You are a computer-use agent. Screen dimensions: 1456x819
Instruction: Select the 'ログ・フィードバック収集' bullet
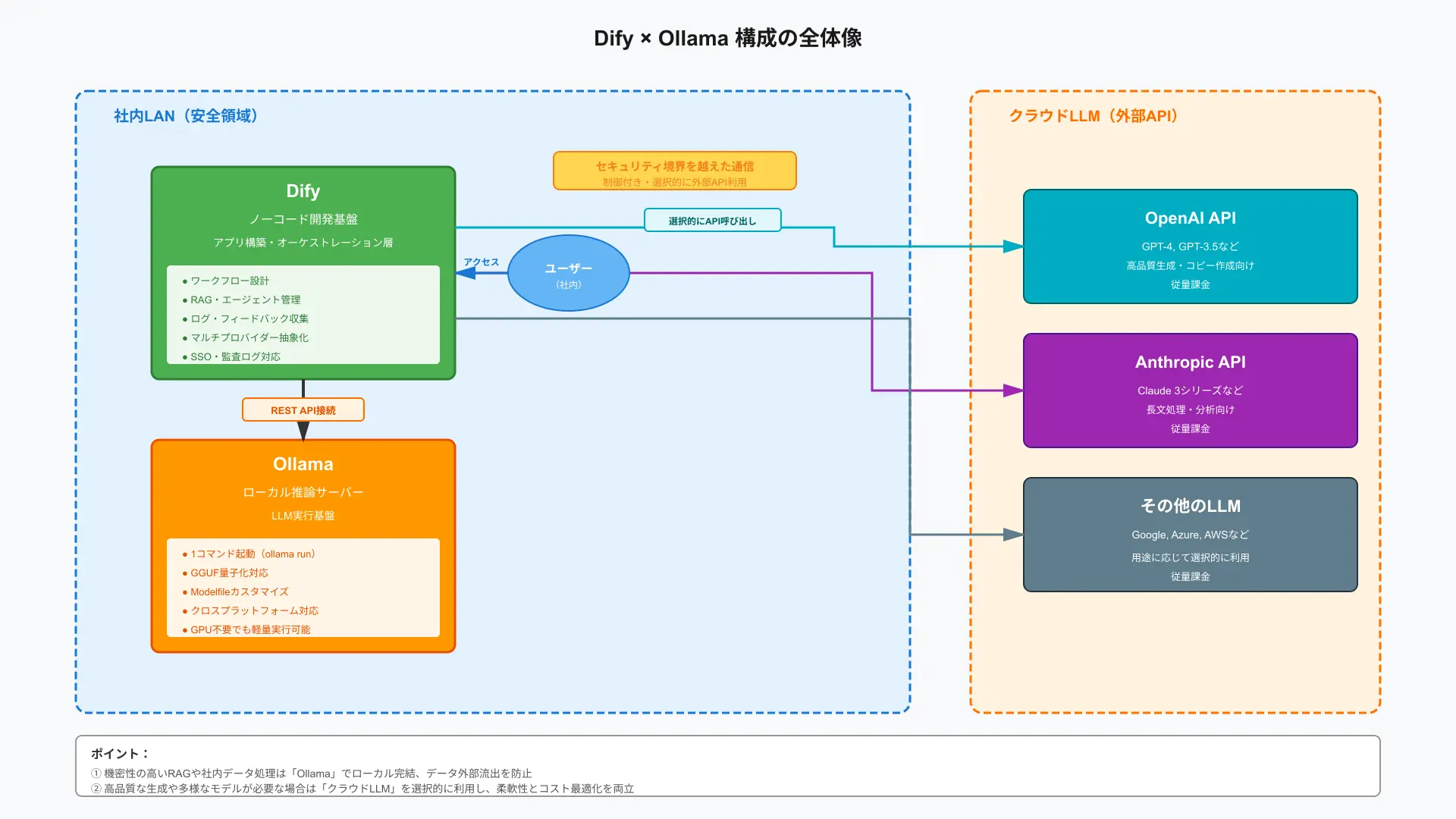(x=245, y=318)
